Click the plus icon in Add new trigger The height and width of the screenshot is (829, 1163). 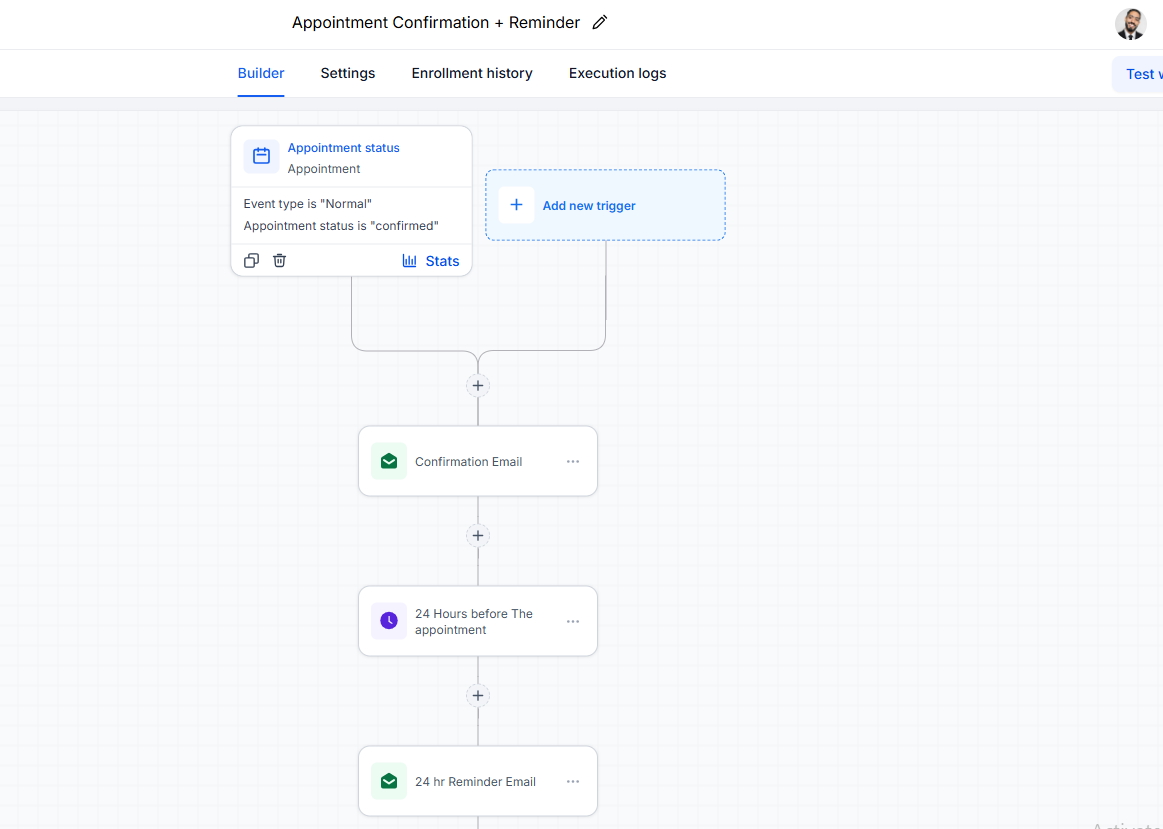pyautogui.click(x=516, y=205)
